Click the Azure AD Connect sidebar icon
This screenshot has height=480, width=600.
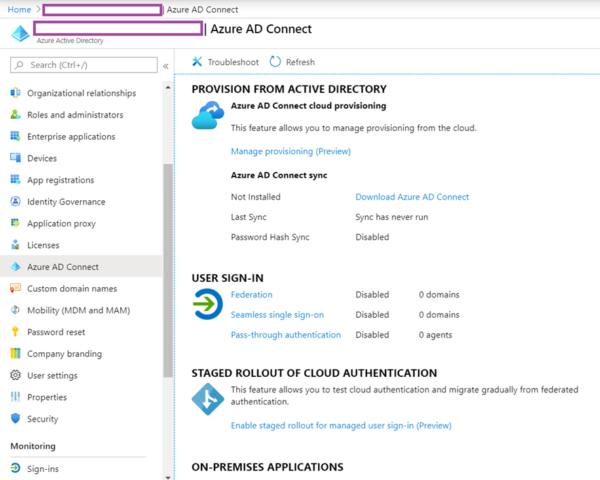[x=15, y=266]
